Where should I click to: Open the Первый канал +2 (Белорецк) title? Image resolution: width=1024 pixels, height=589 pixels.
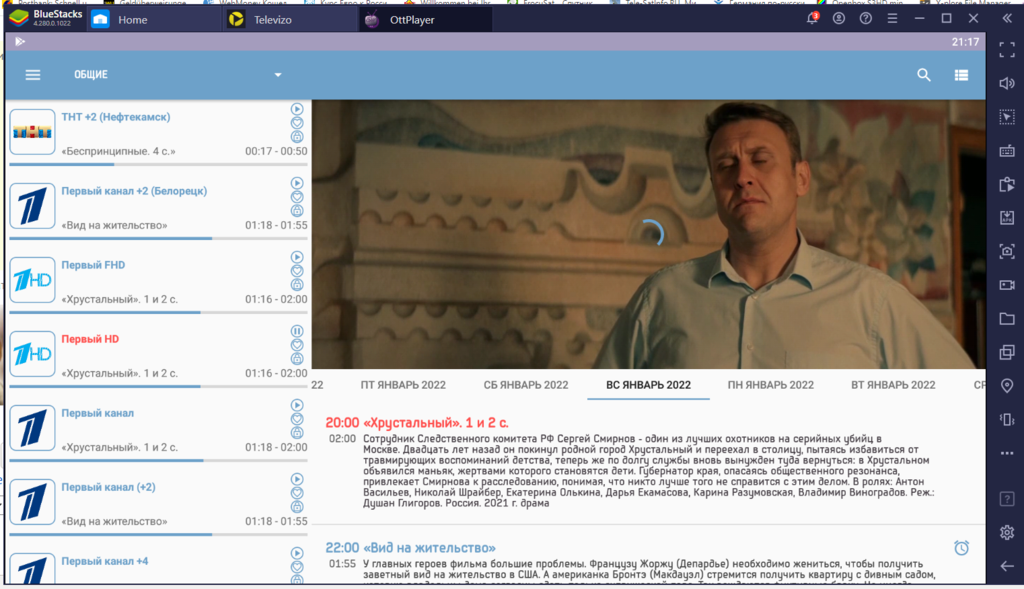click(x=134, y=191)
